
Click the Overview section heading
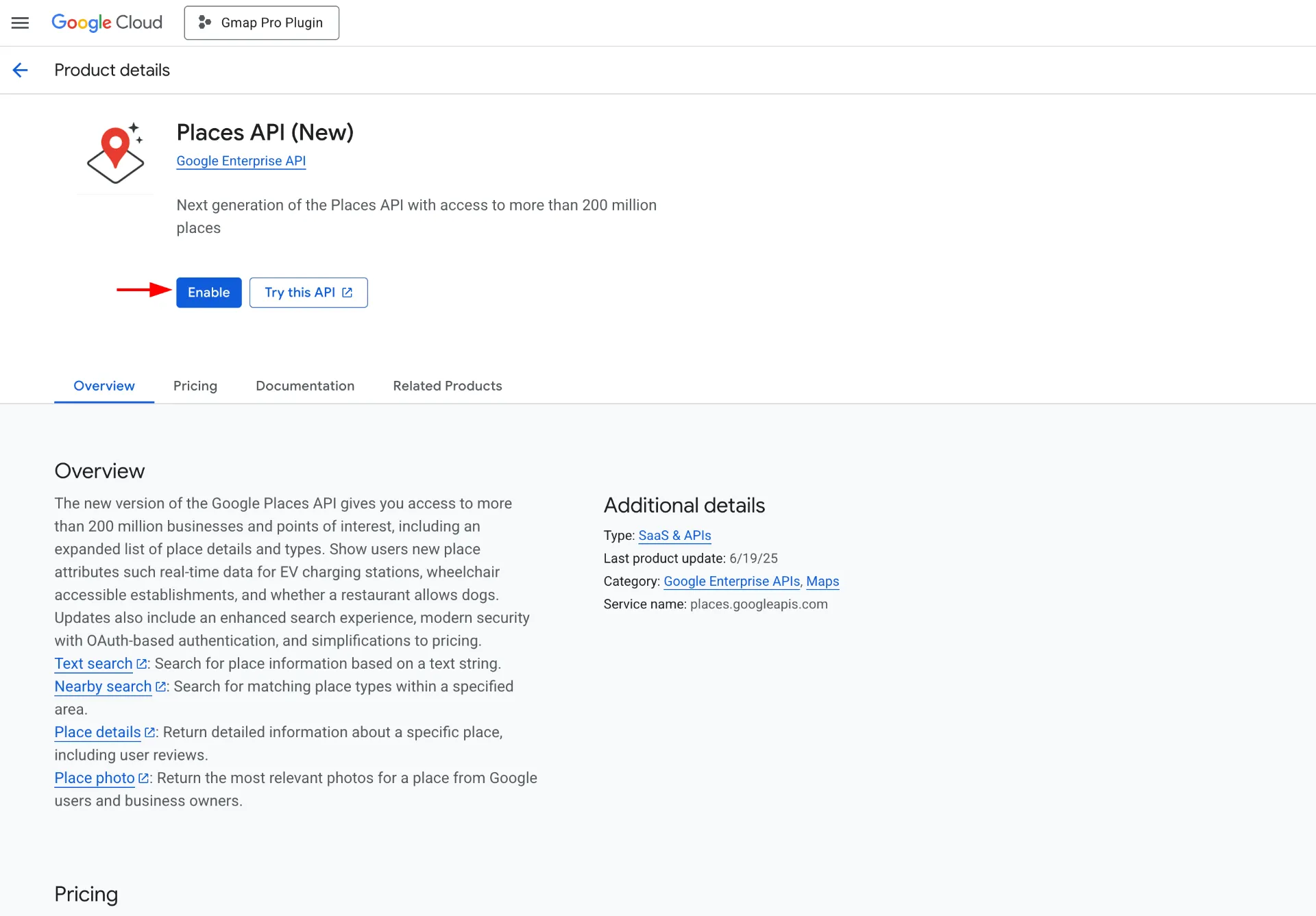99,471
